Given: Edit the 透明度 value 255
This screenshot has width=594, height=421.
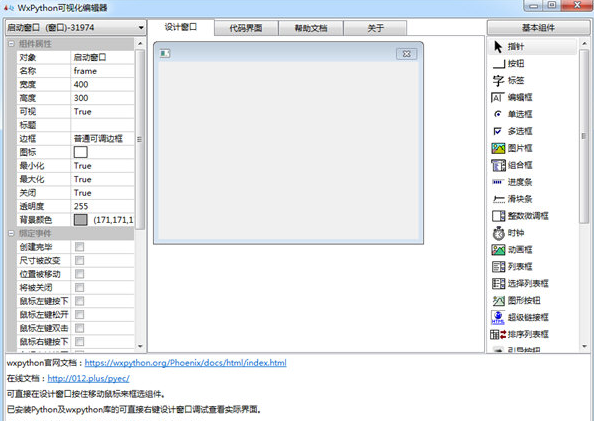Looking at the screenshot, I should (102, 206).
